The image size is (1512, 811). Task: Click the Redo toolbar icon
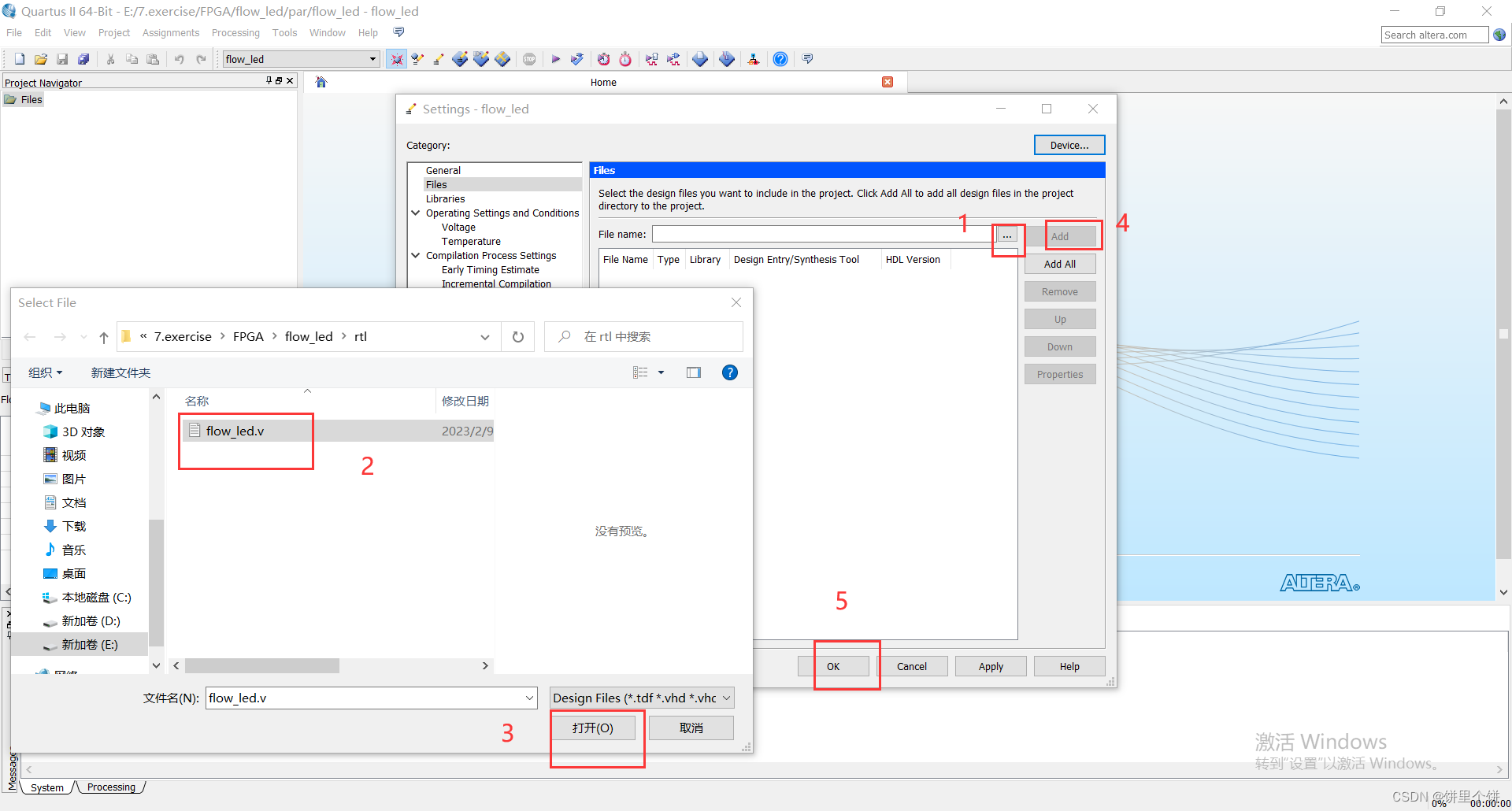pyautogui.click(x=201, y=59)
